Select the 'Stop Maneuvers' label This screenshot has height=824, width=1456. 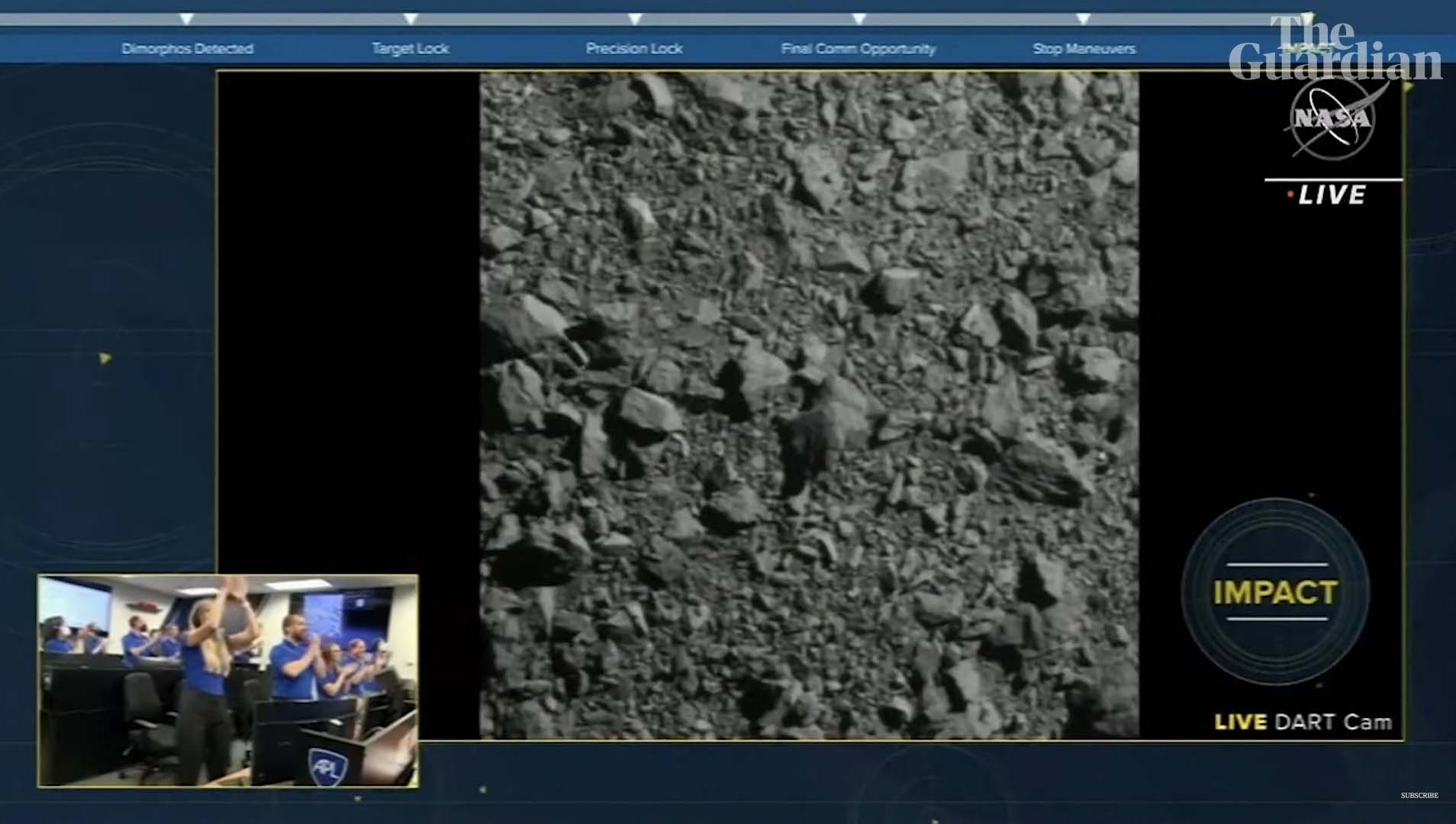(1084, 49)
